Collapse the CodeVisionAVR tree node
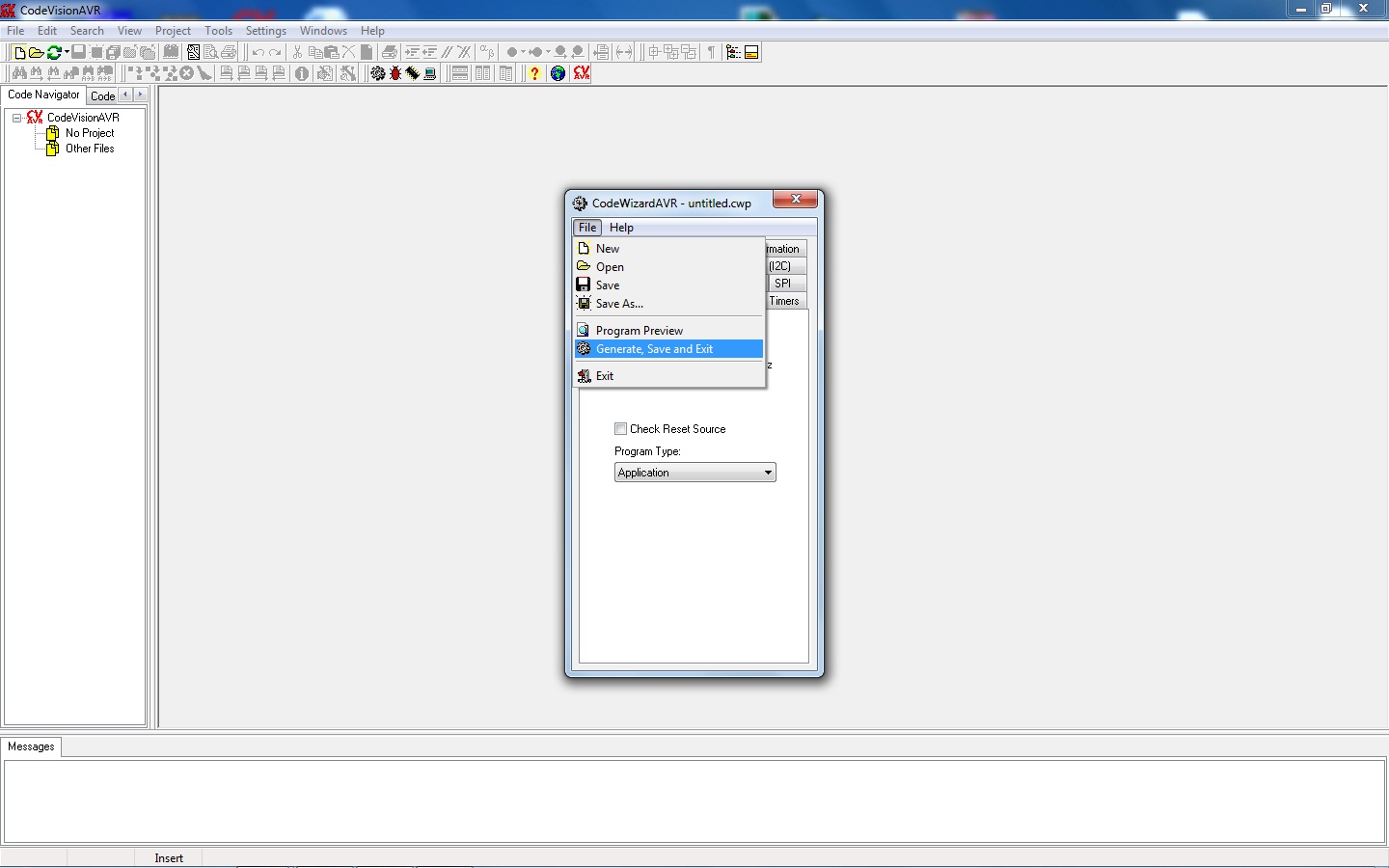Screen dimensions: 1389x868 click(x=16, y=118)
